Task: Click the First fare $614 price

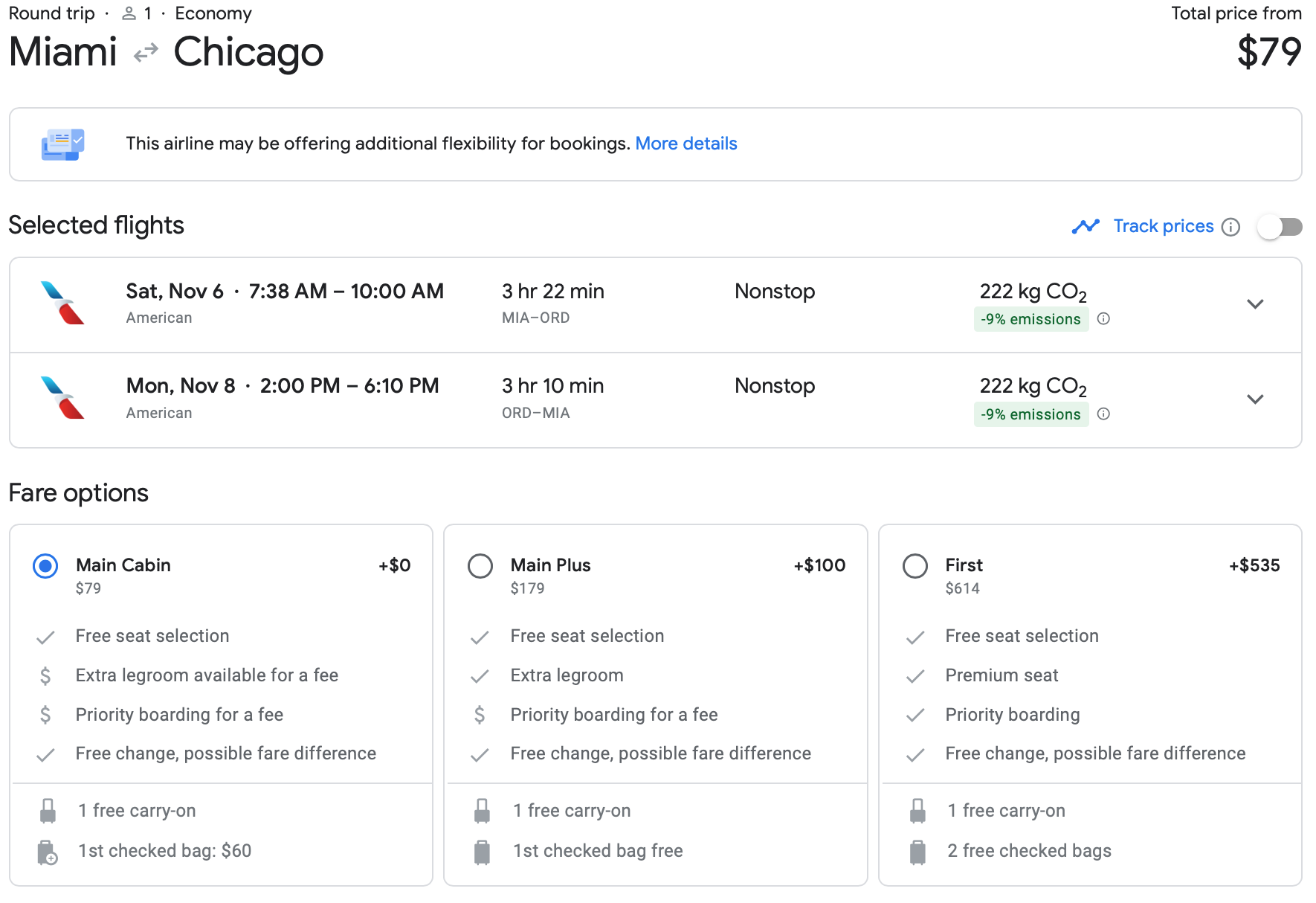Action: 962,588
